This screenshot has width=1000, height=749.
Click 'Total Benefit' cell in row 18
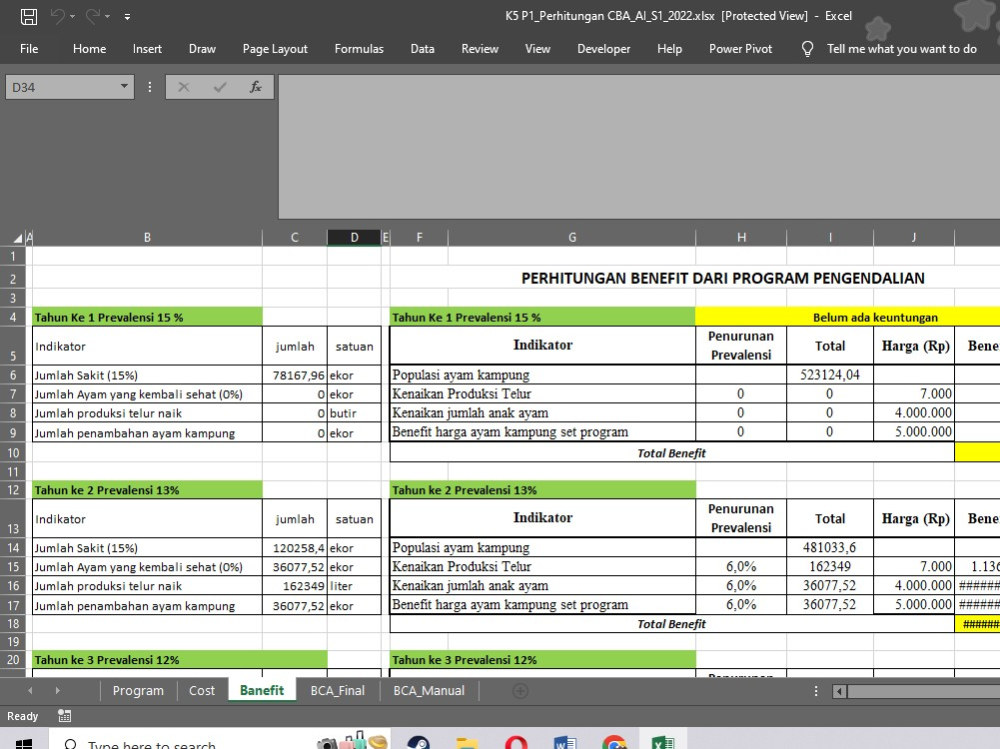click(x=672, y=624)
